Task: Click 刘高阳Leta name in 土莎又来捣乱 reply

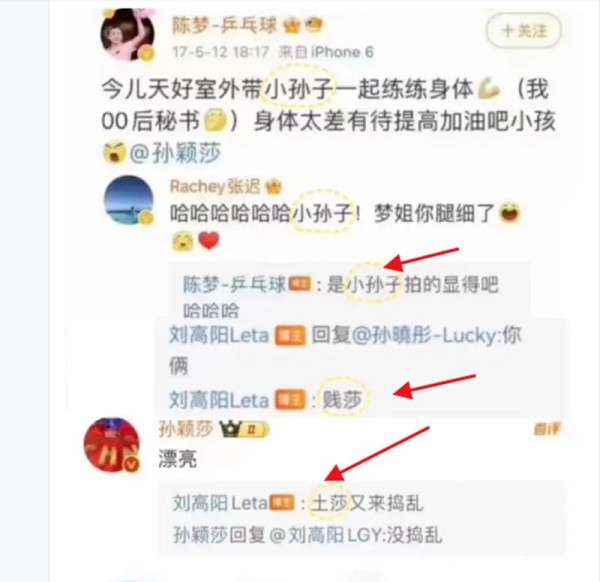Action: click(x=220, y=503)
